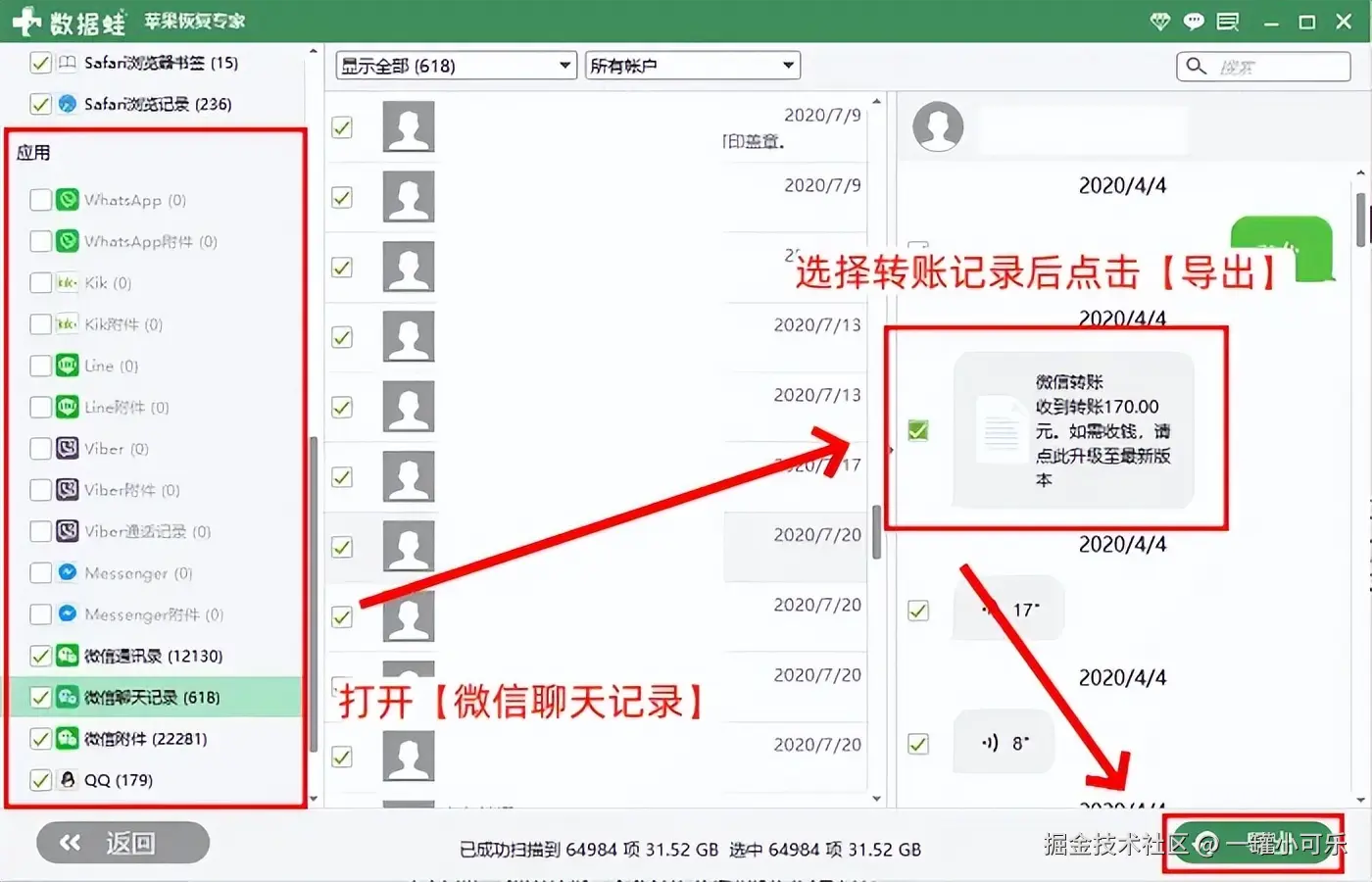The image size is (1372, 882).
Task: Open the 显示全部 (618) dropdown
Action: [x=457, y=66]
